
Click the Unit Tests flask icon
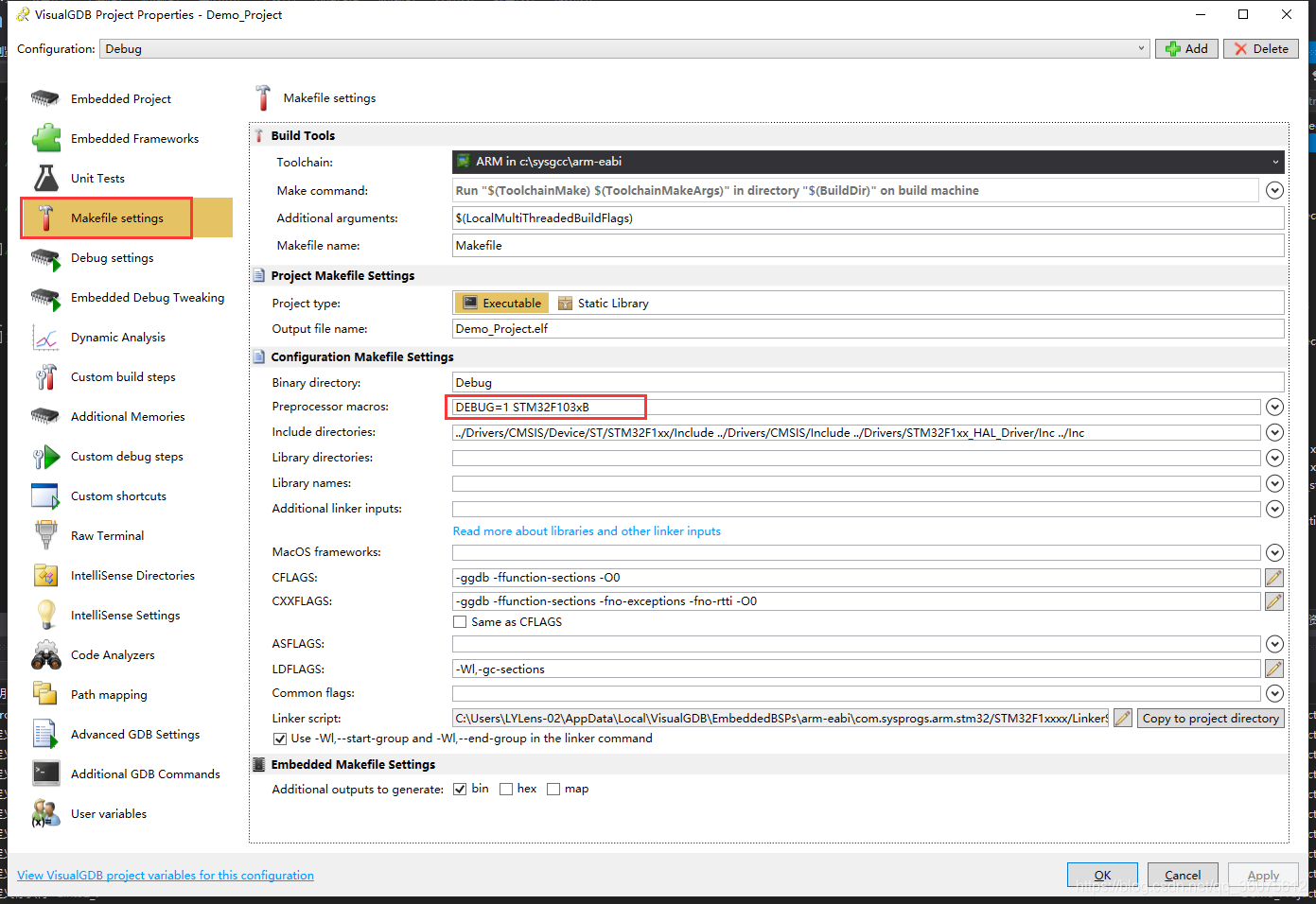point(45,178)
